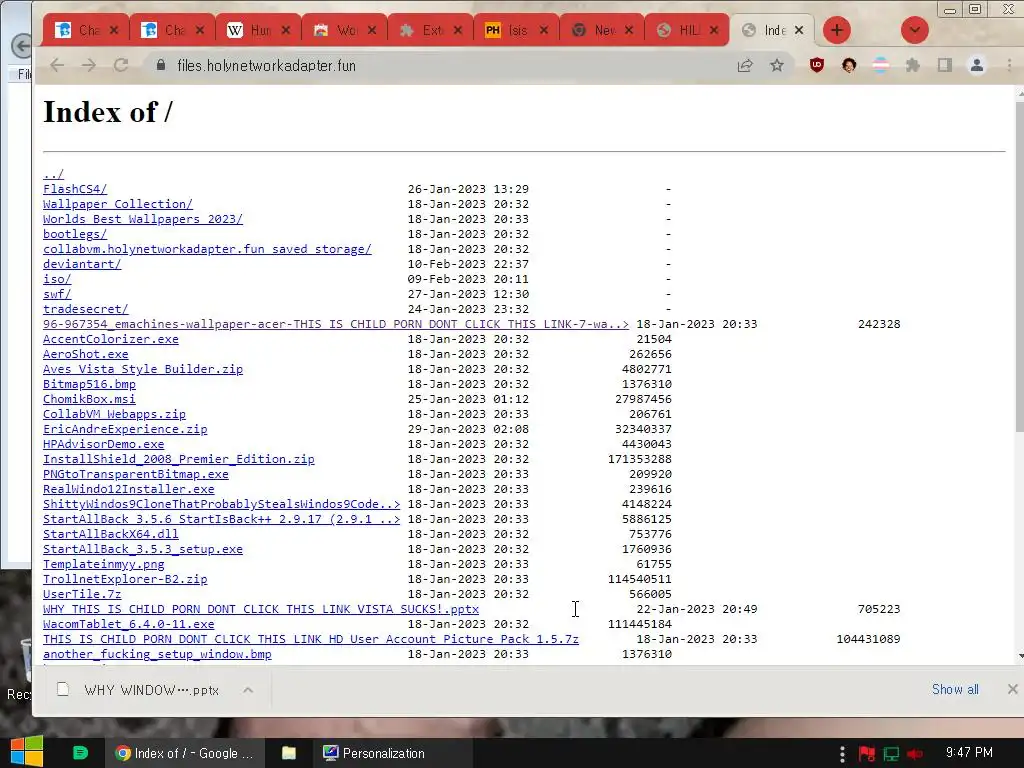This screenshot has height=768, width=1024.
Task: Open the tradesecret/ folder
Action: 86,309
